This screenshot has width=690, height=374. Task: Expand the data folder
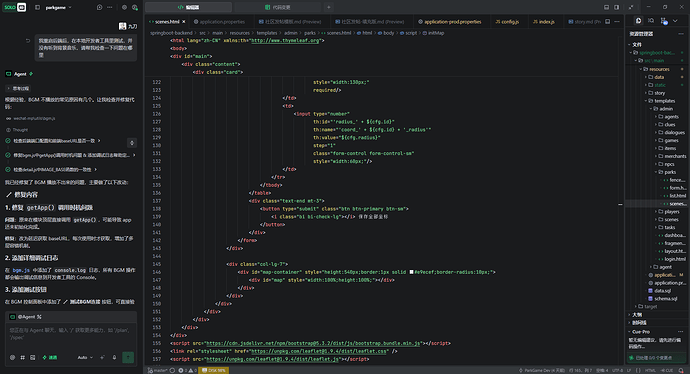coord(657,77)
